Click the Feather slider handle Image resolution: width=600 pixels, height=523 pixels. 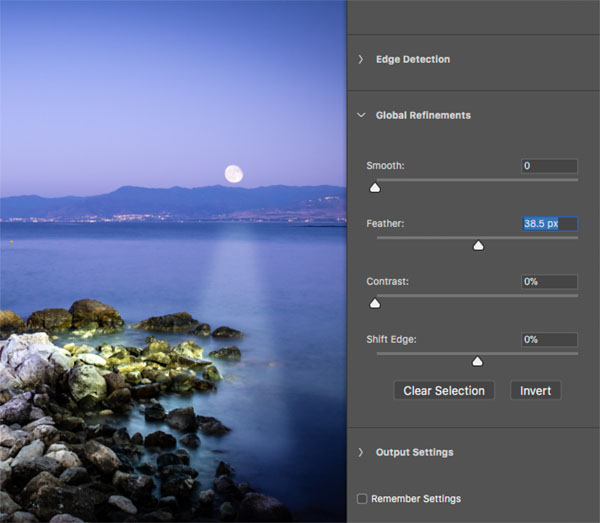(478, 245)
